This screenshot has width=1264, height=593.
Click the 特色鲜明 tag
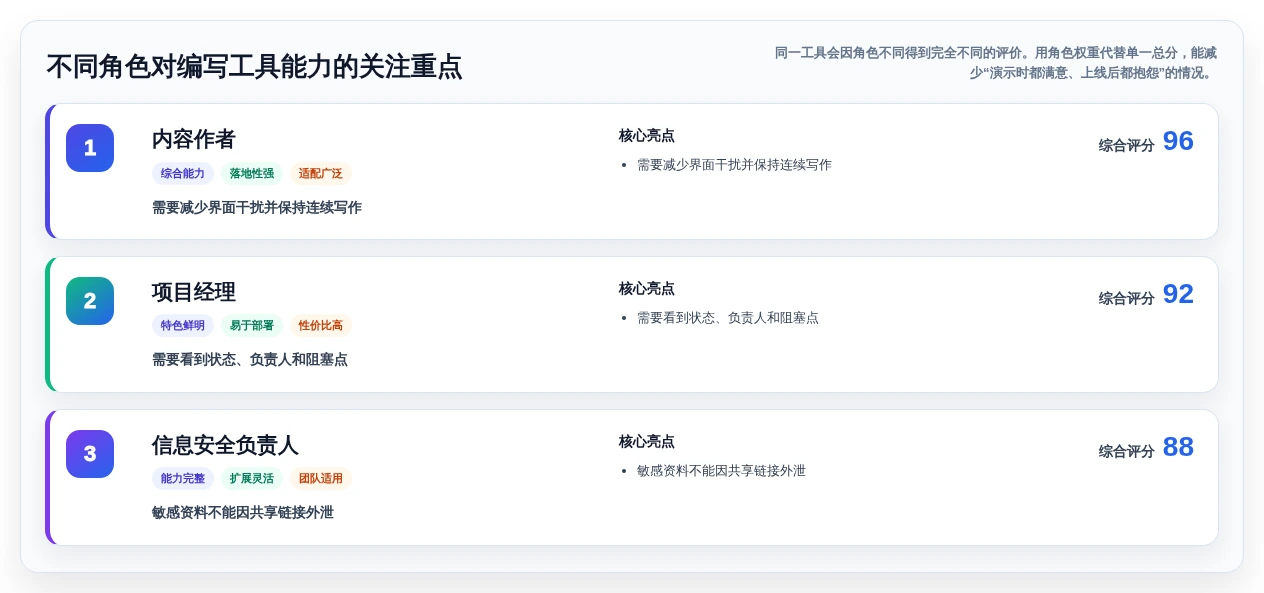[183, 325]
